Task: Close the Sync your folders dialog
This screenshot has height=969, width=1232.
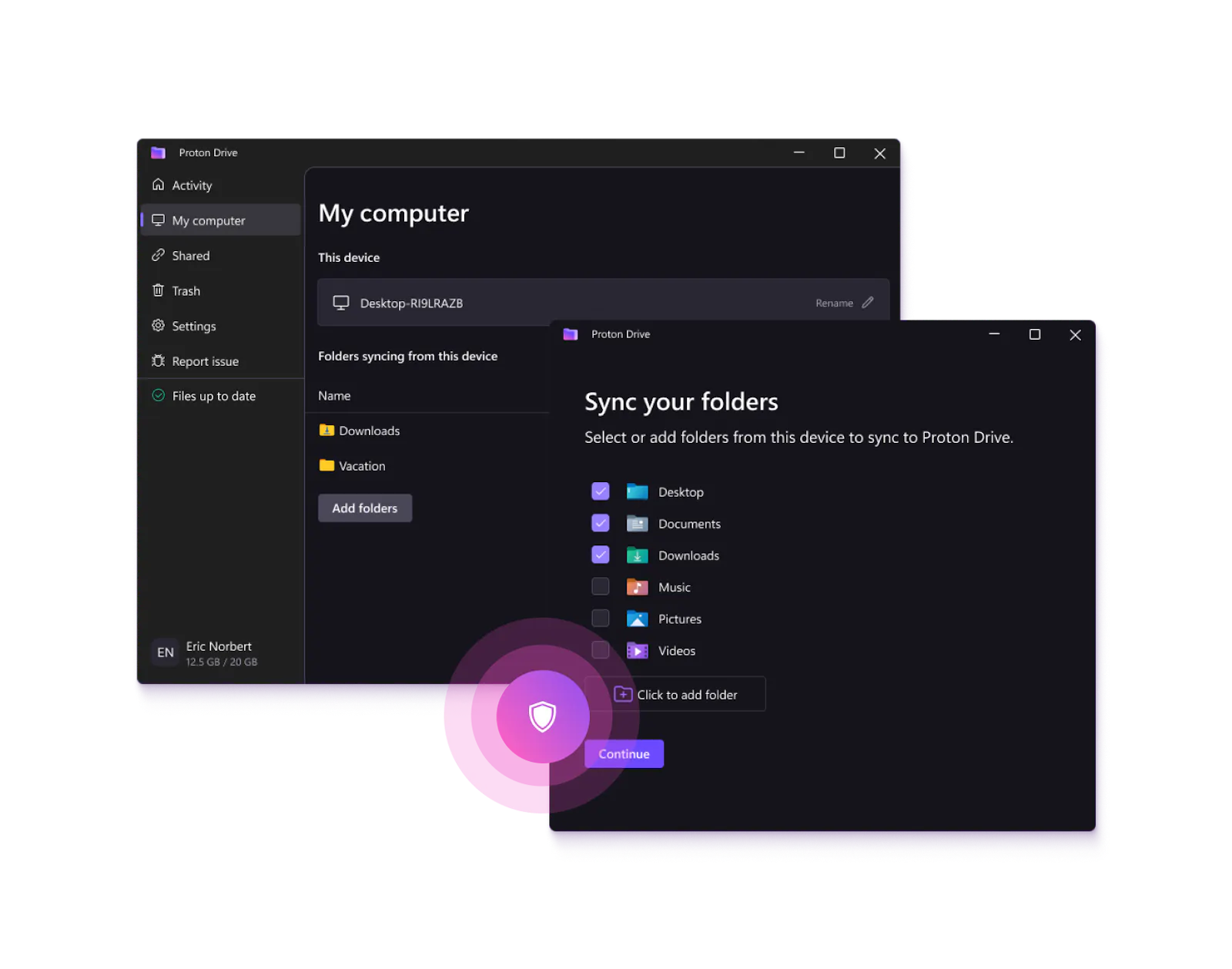Action: [1075, 334]
